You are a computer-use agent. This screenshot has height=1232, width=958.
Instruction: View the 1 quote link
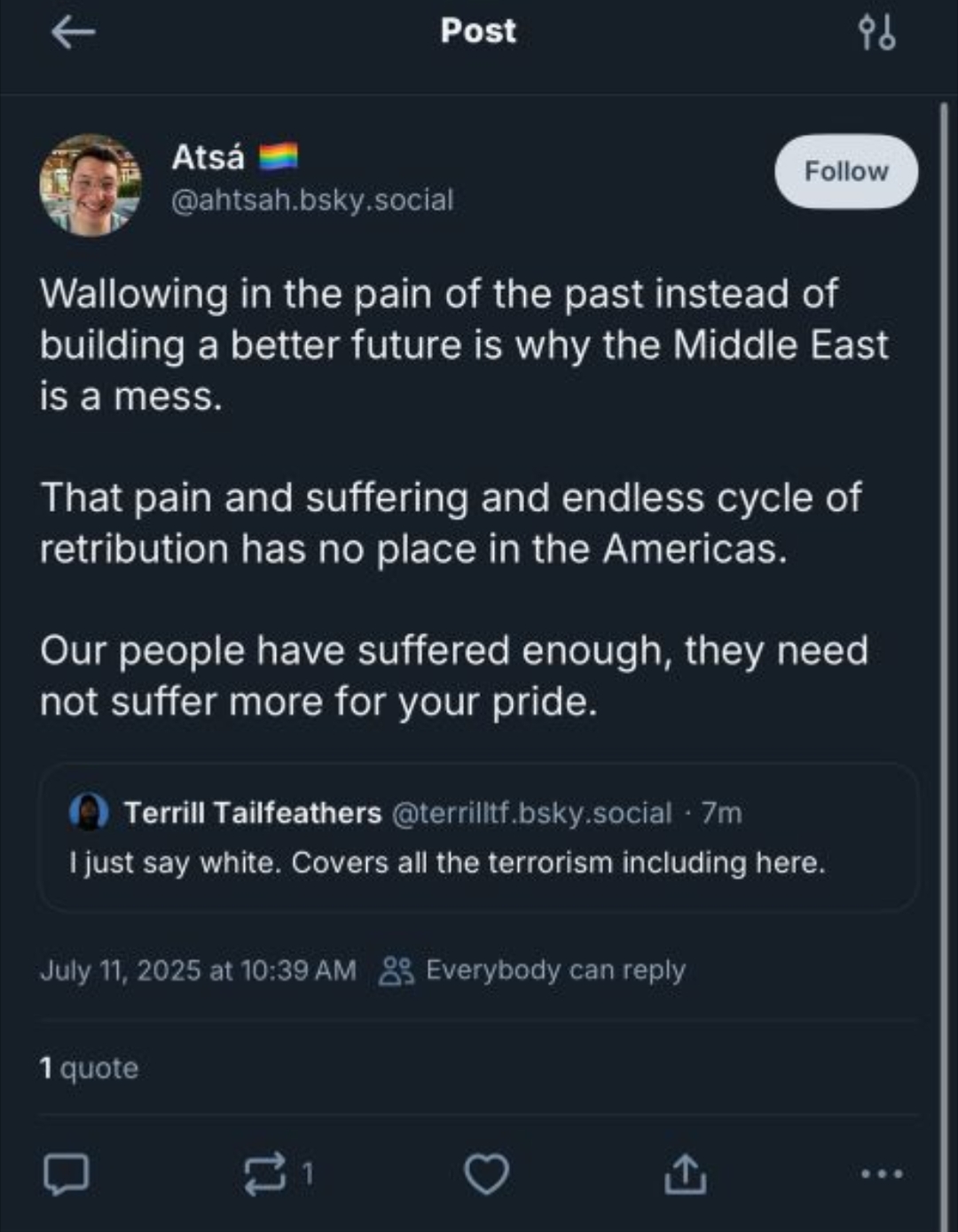[x=89, y=1068]
